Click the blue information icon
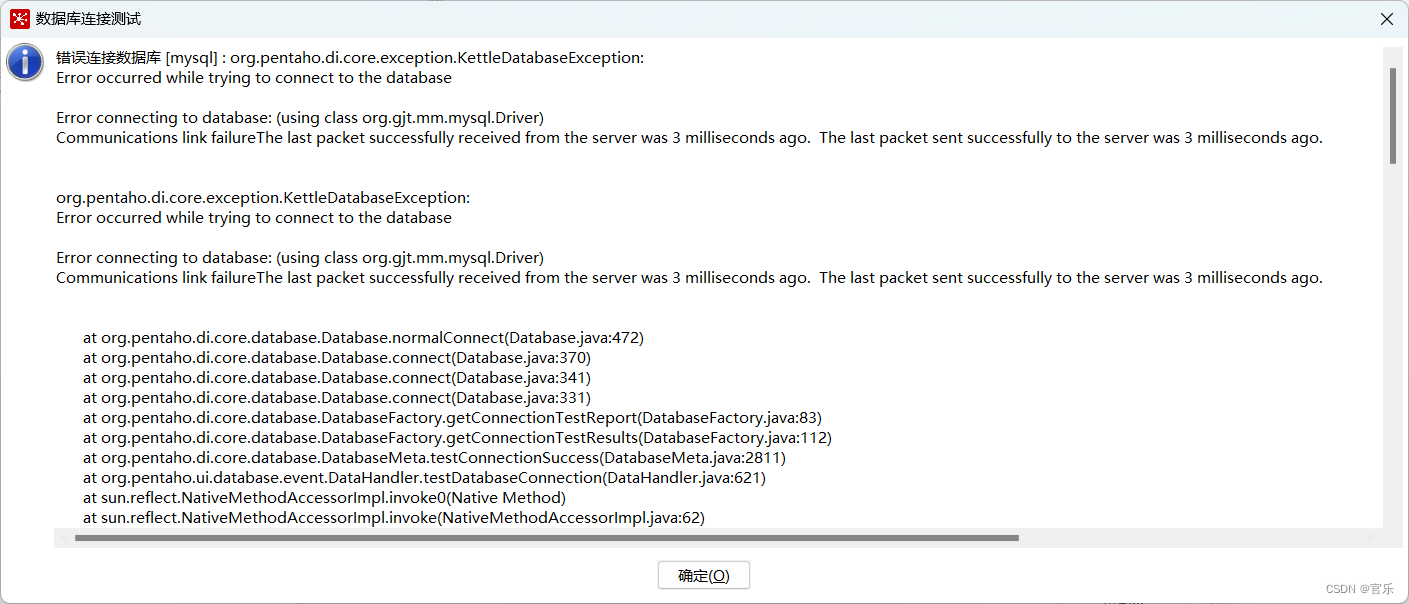The height and width of the screenshot is (604, 1409). [x=25, y=62]
